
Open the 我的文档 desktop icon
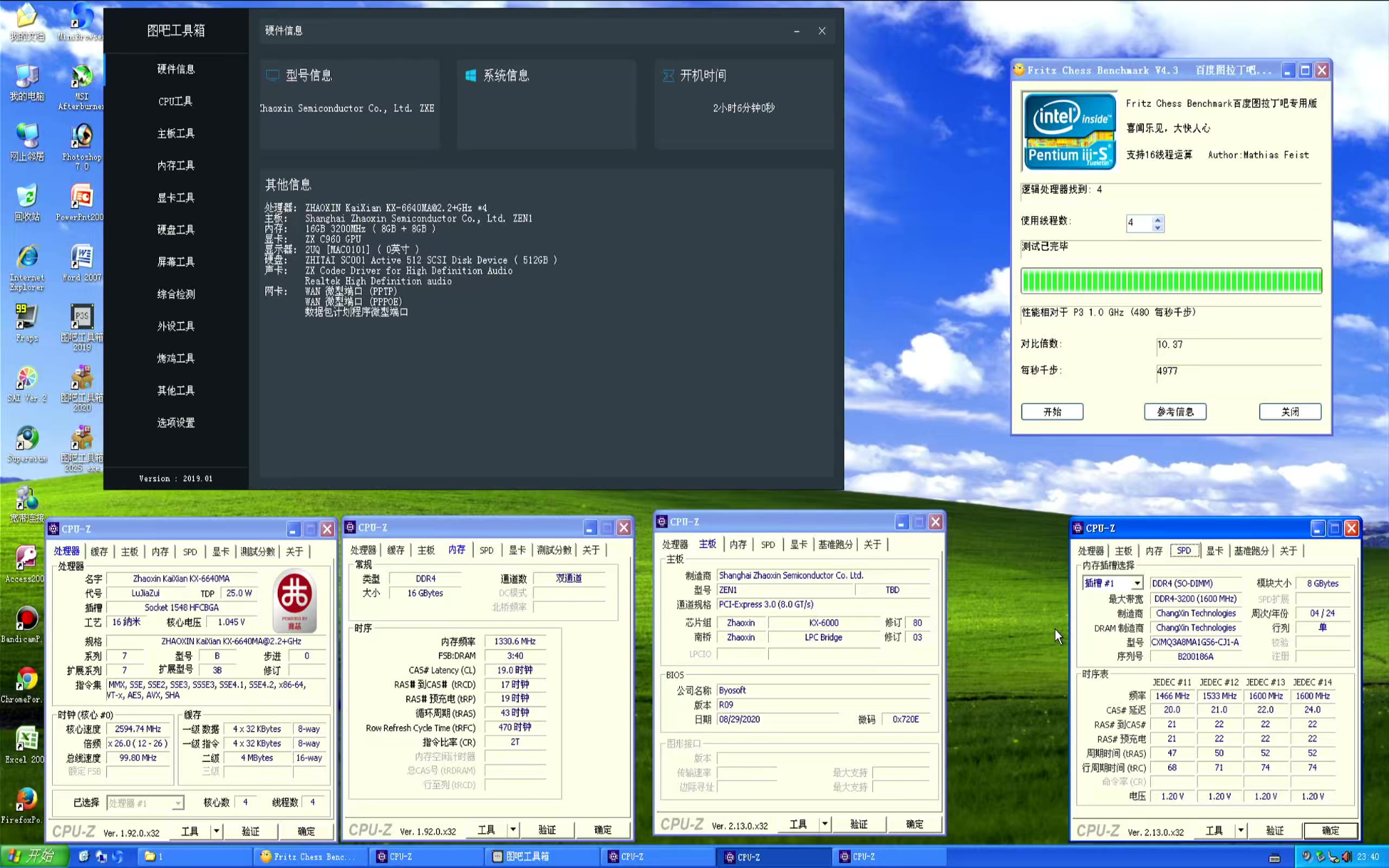point(27,22)
